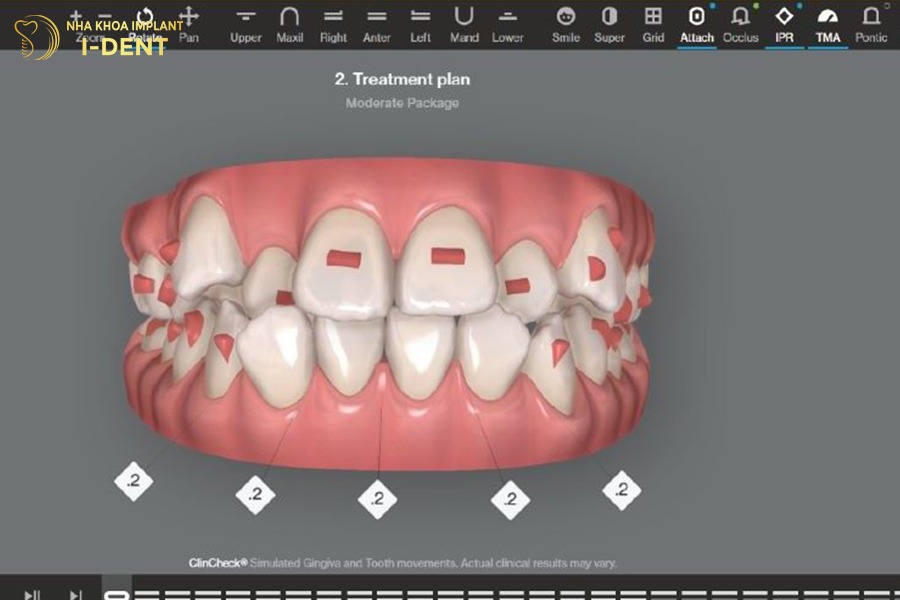Step forward to next aligner stage

[76, 594]
